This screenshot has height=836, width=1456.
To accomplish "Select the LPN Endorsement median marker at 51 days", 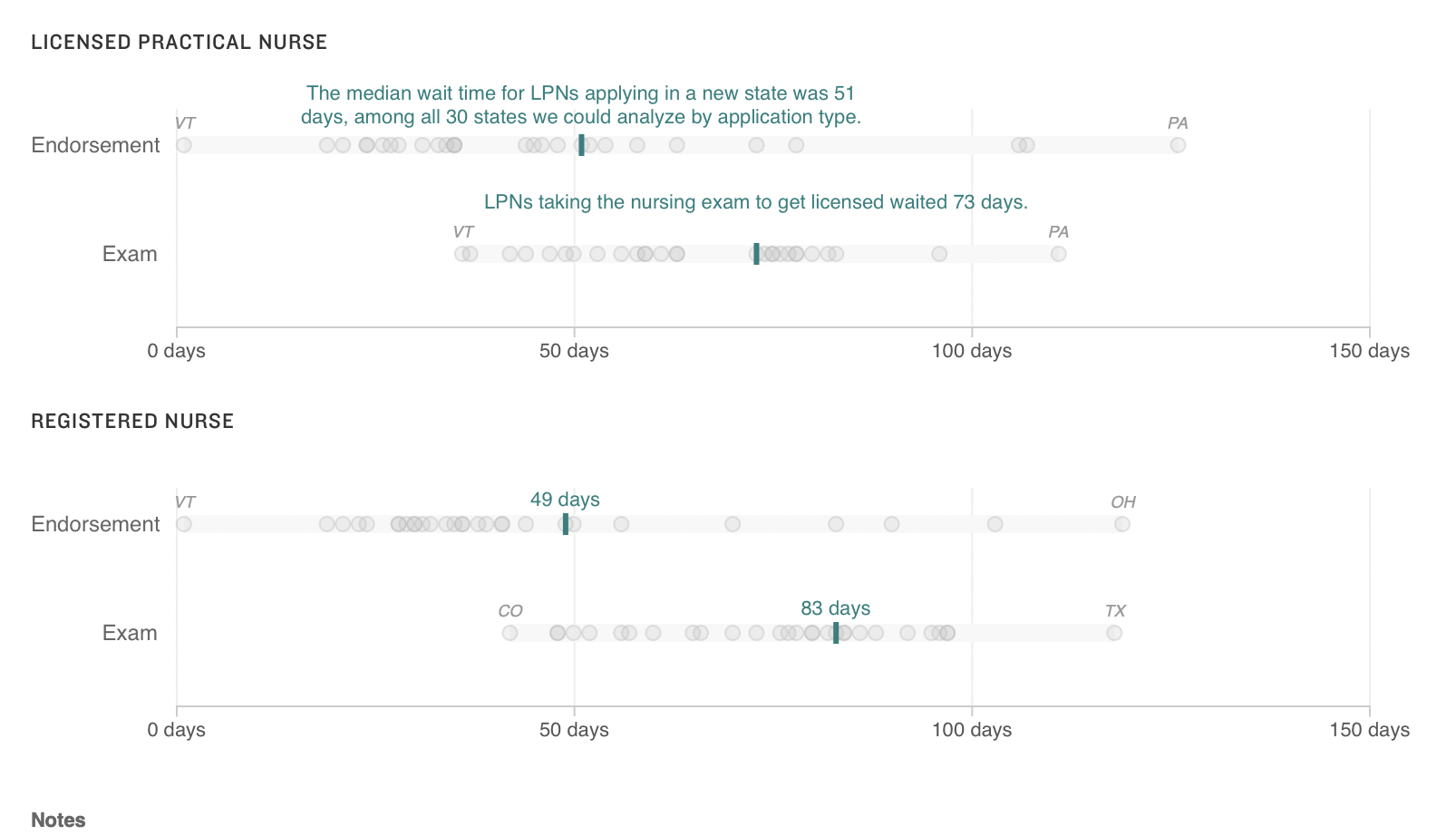I will (x=581, y=145).
